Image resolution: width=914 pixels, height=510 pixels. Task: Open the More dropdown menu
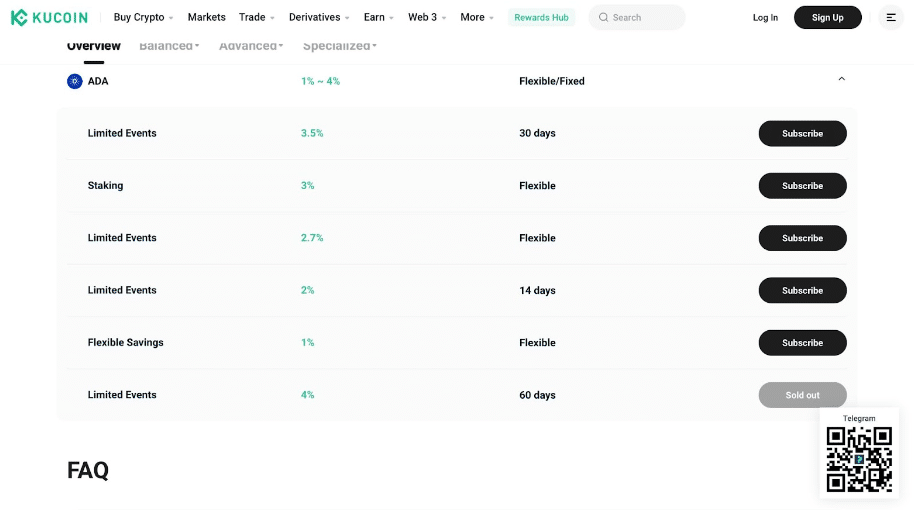[x=477, y=17]
